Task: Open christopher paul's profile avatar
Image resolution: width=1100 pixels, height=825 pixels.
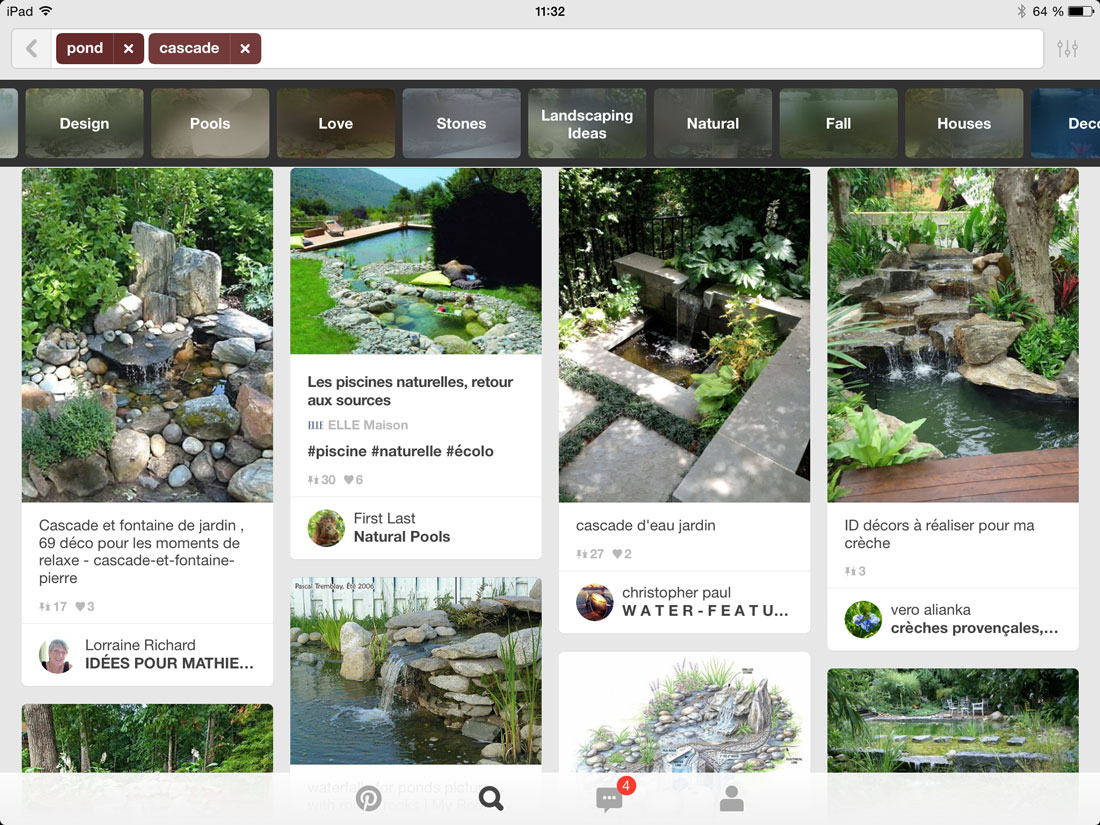Action: (595, 602)
